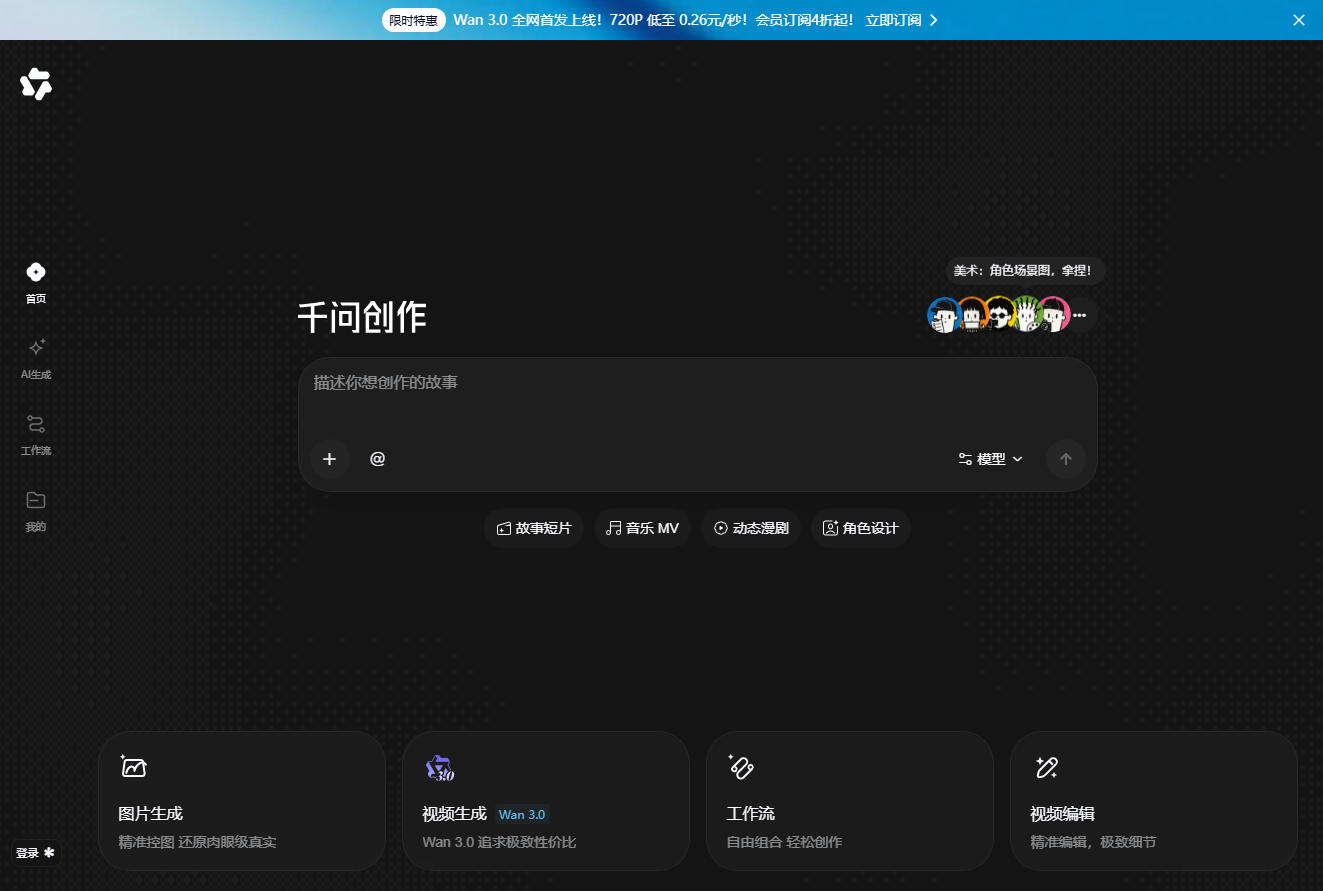Screen dimensions: 1323x891
Task: Click the three-dots more avatars button
Action: (x=1080, y=315)
